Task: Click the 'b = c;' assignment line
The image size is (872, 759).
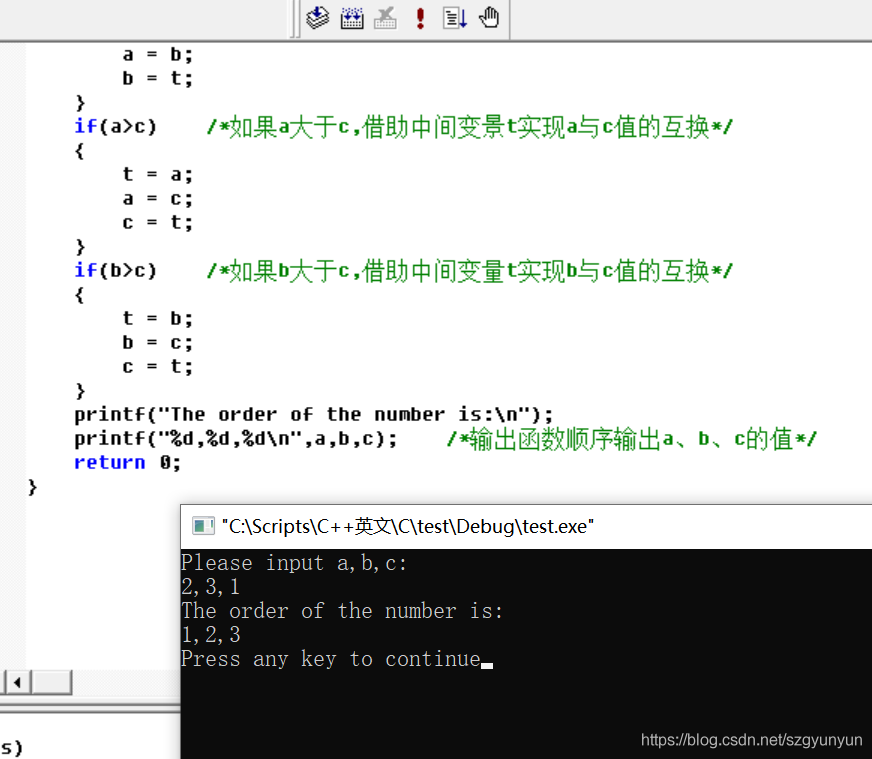Action: [157, 343]
